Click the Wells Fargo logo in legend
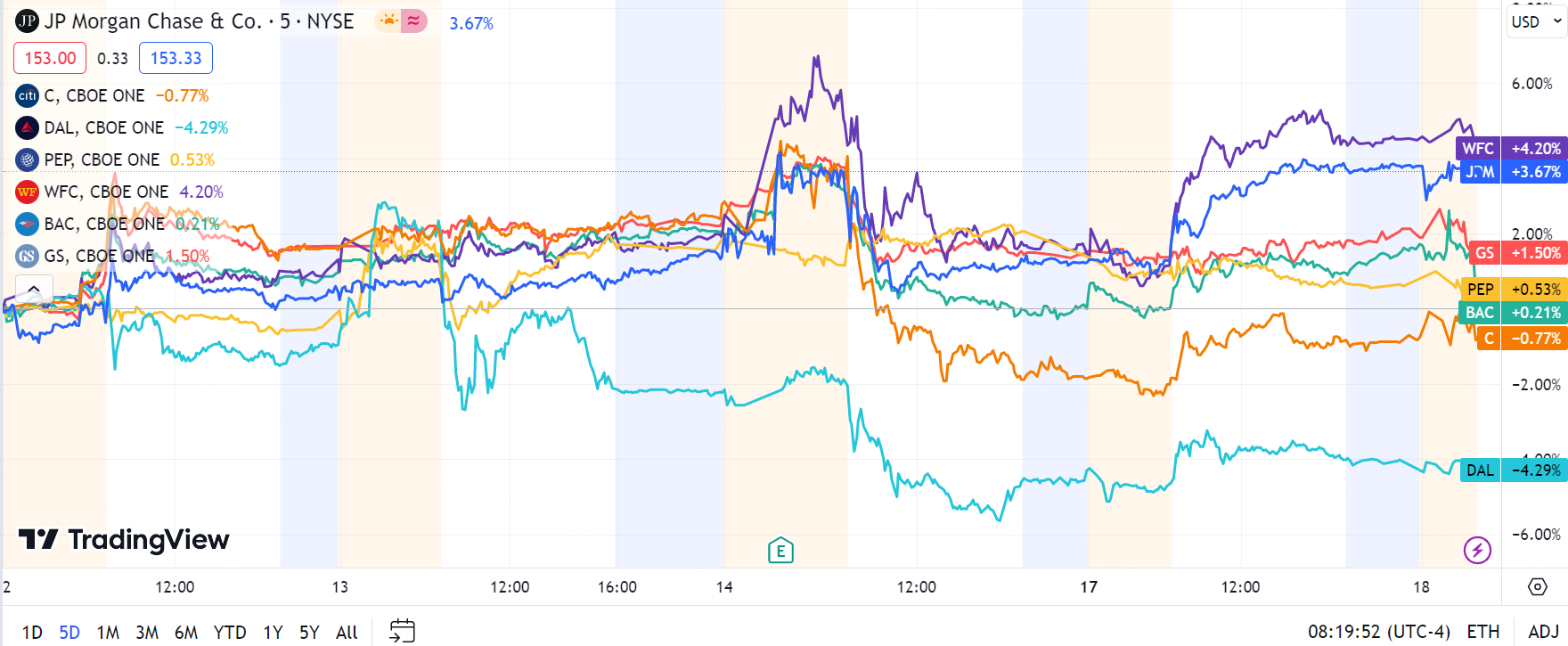Viewport: 1568px width, 646px height. pos(28,192)
